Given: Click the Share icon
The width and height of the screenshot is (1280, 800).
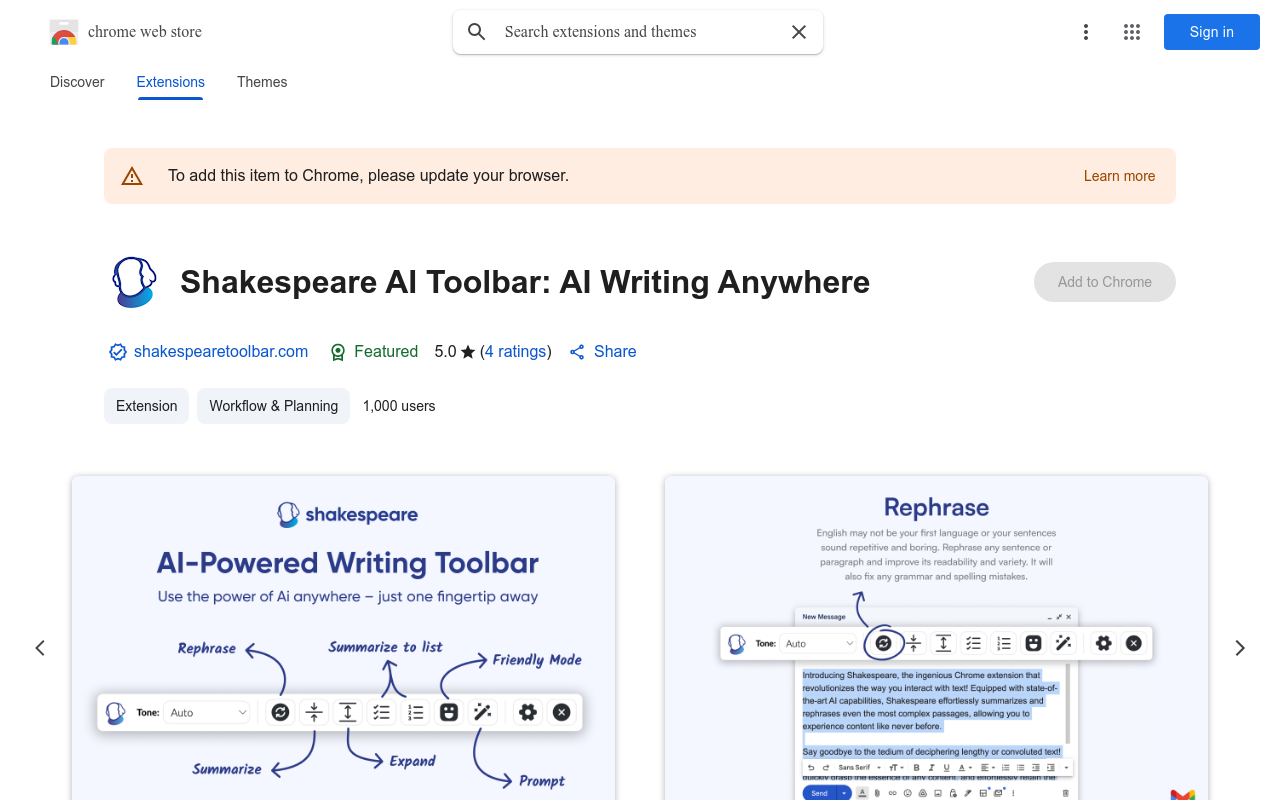Looking at the screenshot, I should pyautogui.click(x=577, y=352).
